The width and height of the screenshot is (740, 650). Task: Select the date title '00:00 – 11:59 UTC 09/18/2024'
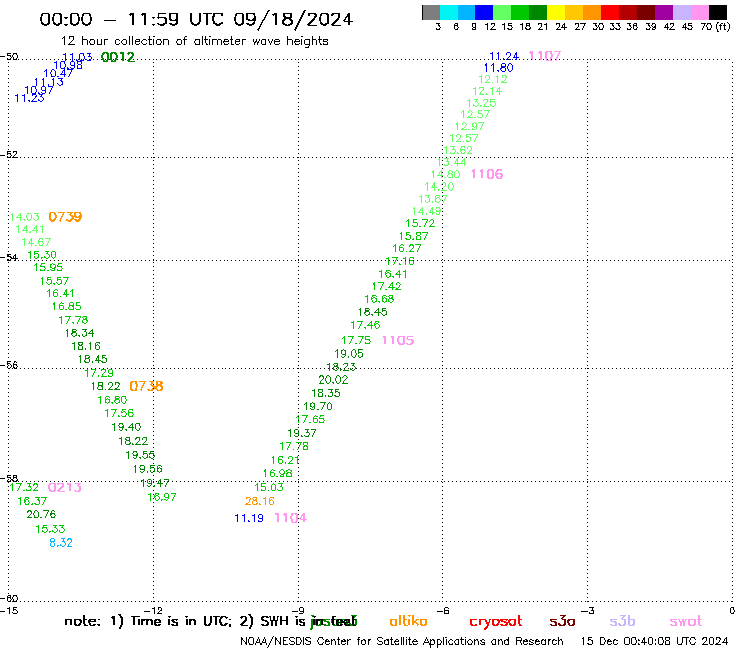[196, 19]
